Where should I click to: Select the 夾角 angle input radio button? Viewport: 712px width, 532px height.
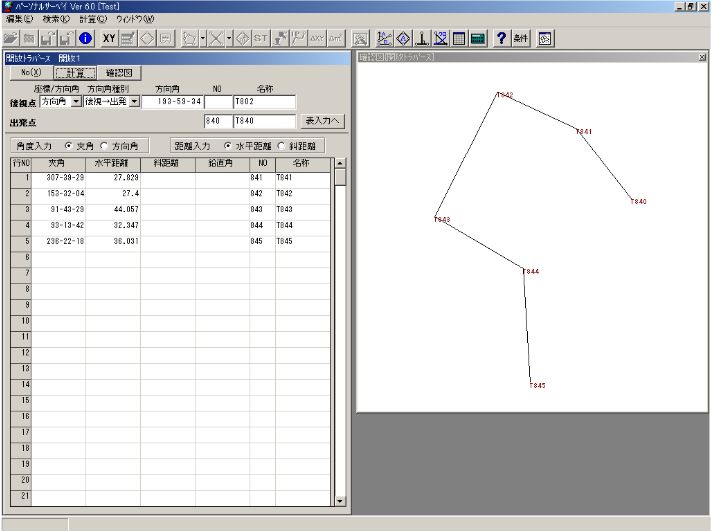69,145
